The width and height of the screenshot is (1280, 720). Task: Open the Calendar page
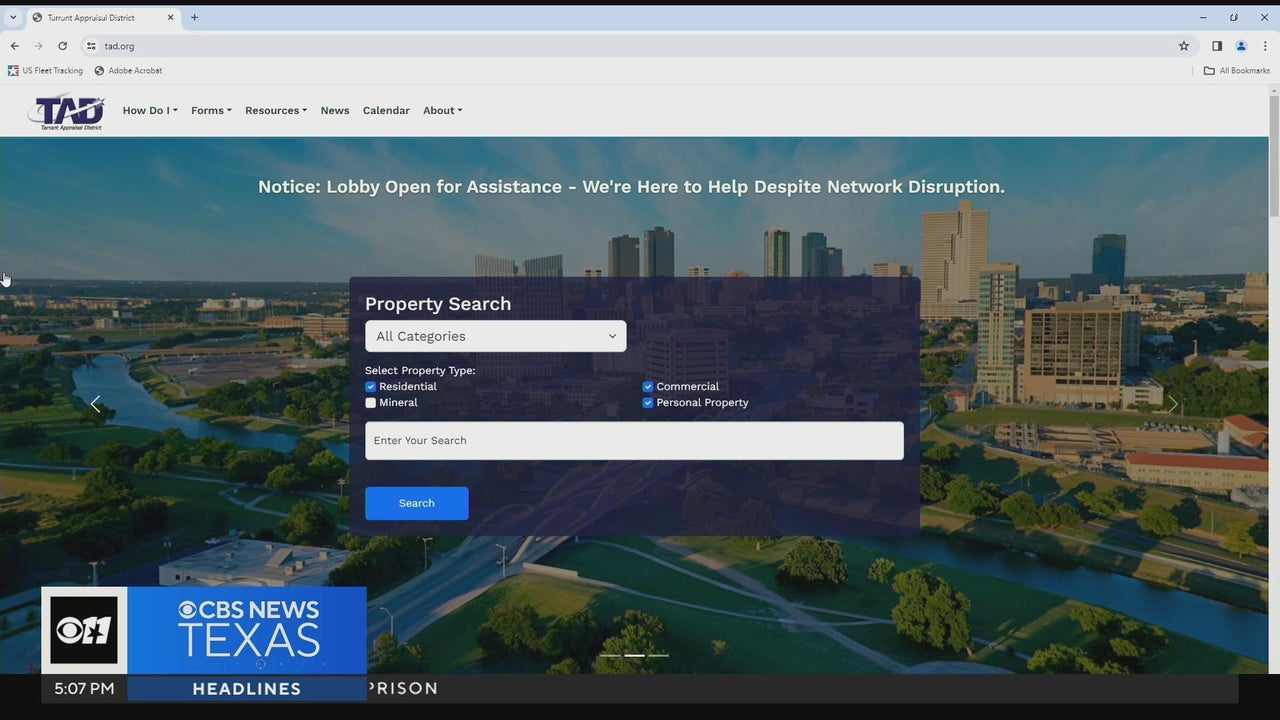pos(386,111)
